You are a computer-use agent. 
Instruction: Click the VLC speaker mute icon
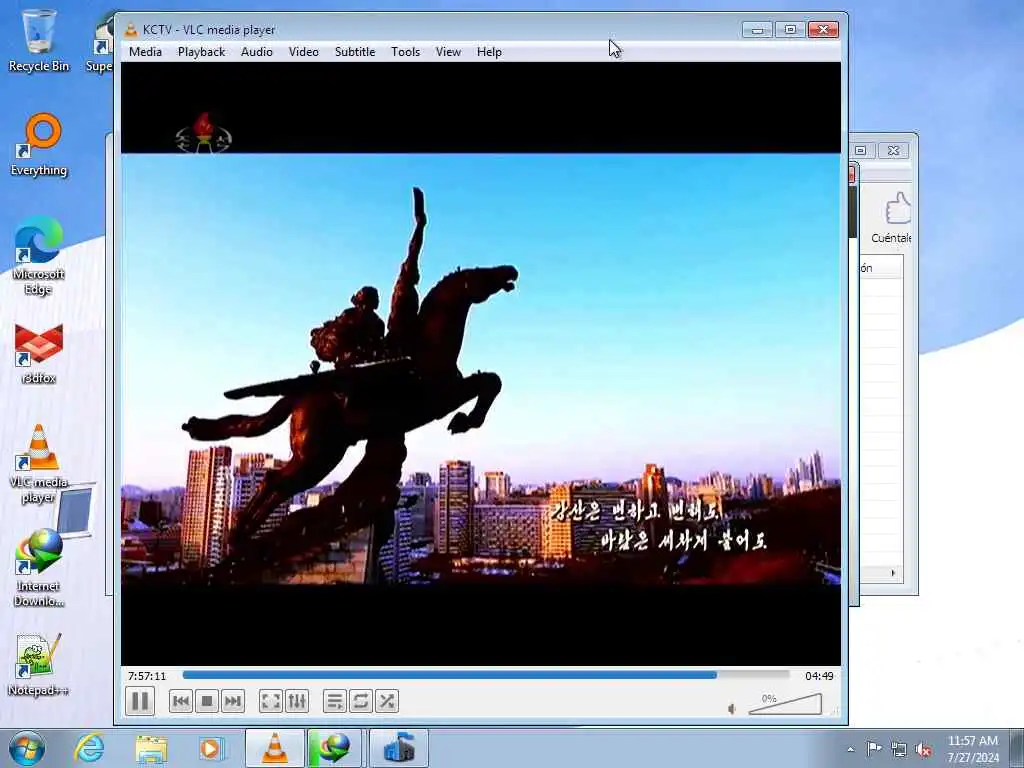click(x=732, y=709)
